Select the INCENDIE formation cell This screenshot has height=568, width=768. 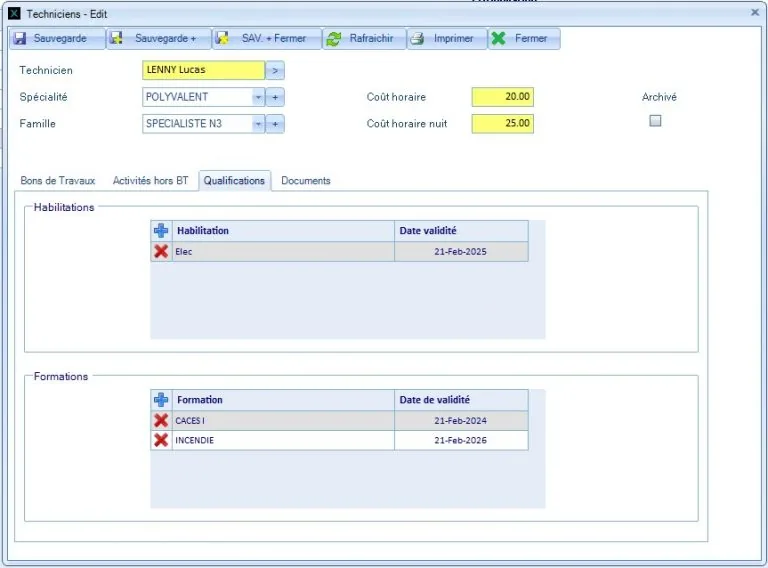coord(283,440)
